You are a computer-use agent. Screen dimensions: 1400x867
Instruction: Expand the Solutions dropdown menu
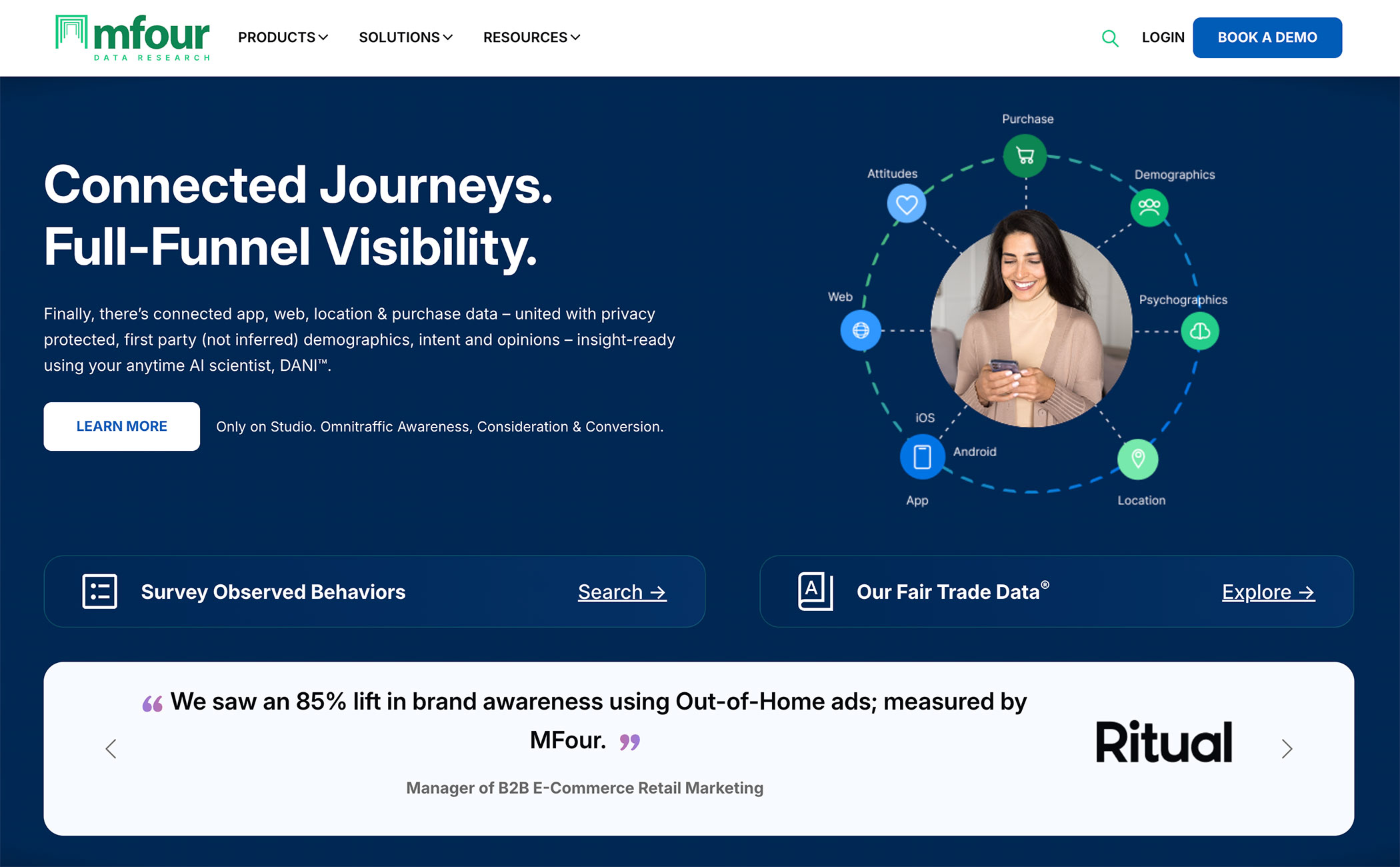pyautogui.click(x=405, y=37)
